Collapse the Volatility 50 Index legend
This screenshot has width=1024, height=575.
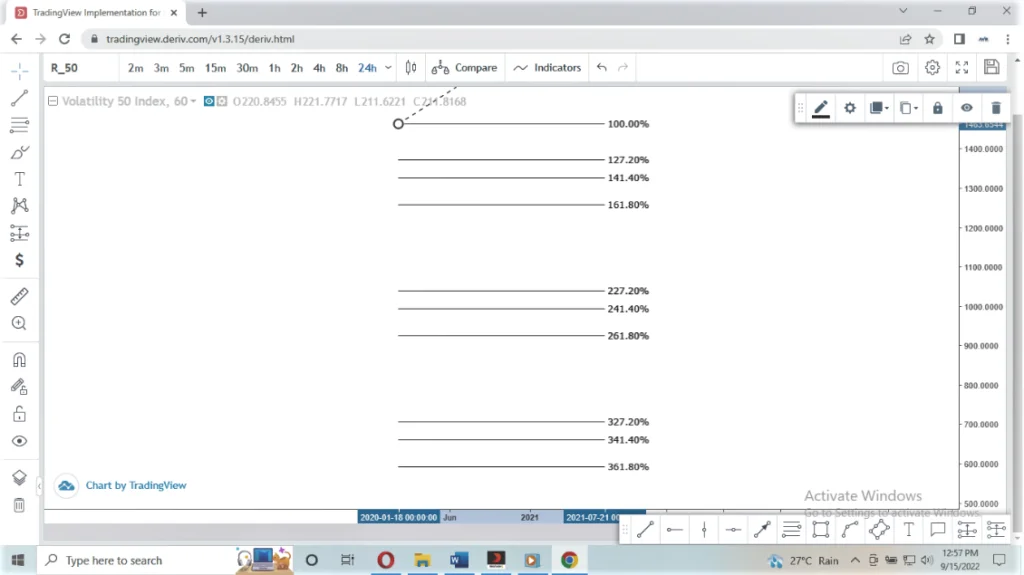coord(53,101)
